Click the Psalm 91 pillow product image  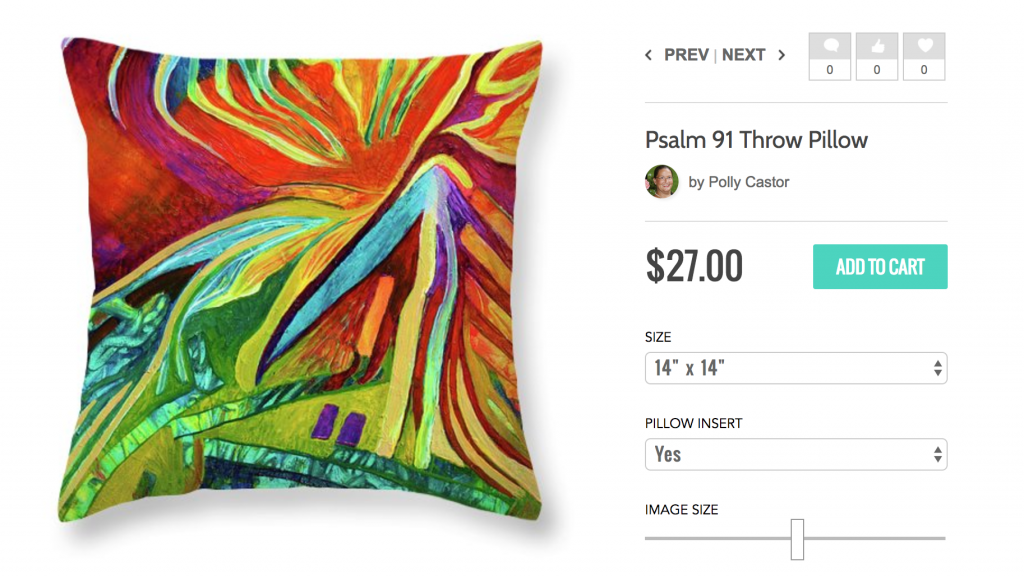(x=301, y=281)
